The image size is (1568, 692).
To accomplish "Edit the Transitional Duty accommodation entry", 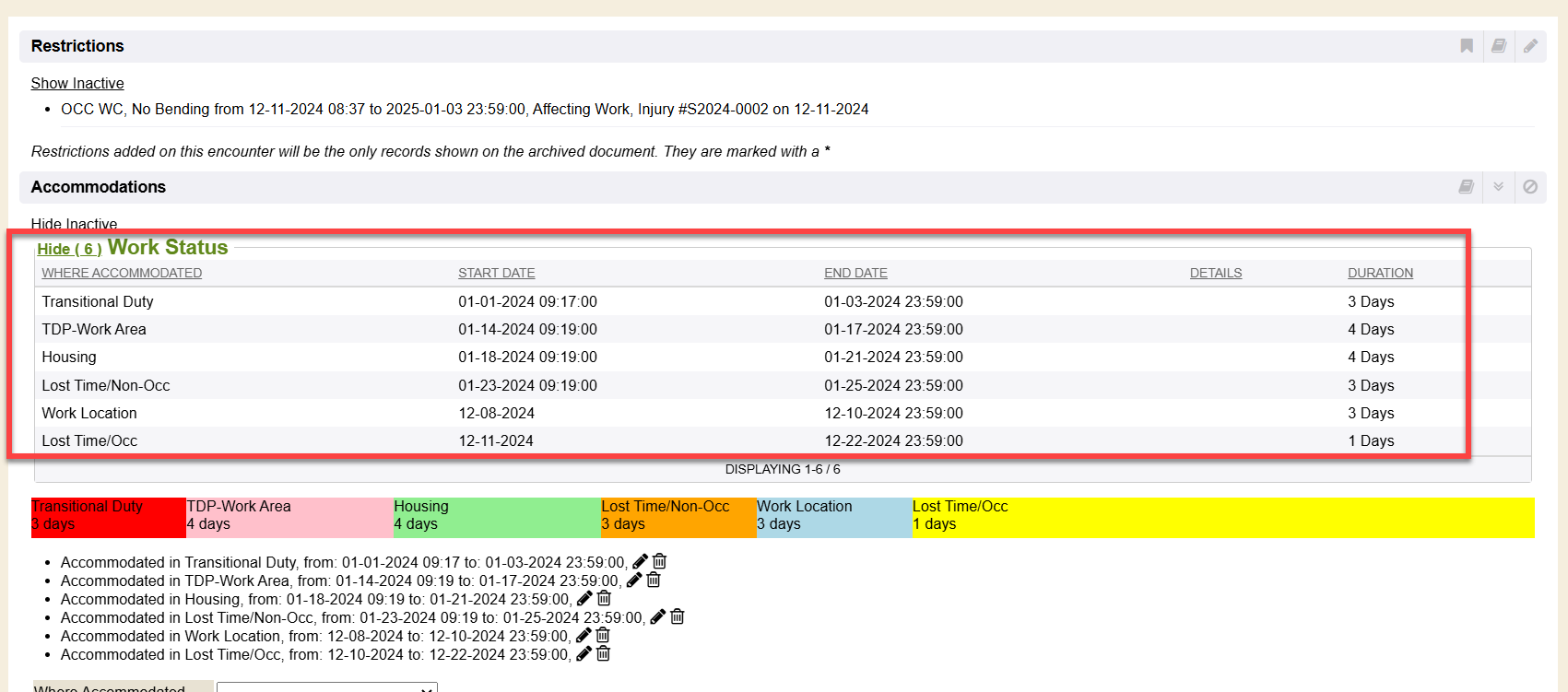I will pyautogui.click(x=640, y=562).
